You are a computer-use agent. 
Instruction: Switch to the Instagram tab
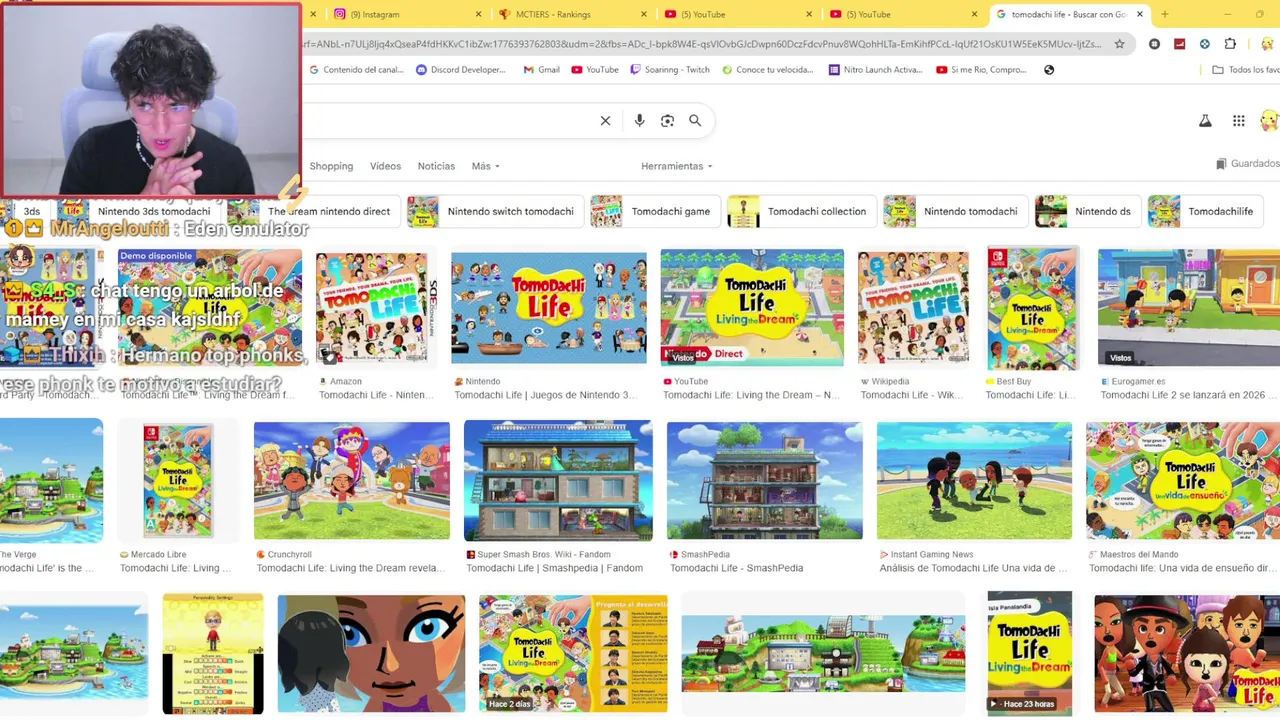pos(400,14)
